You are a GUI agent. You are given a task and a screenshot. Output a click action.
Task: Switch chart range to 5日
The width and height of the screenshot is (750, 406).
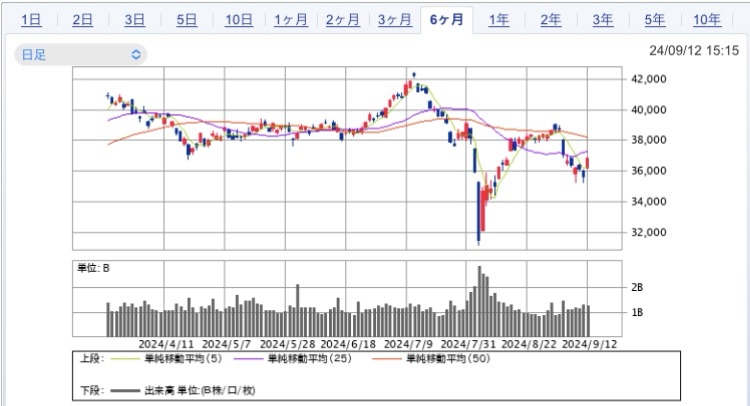point(187,20)
